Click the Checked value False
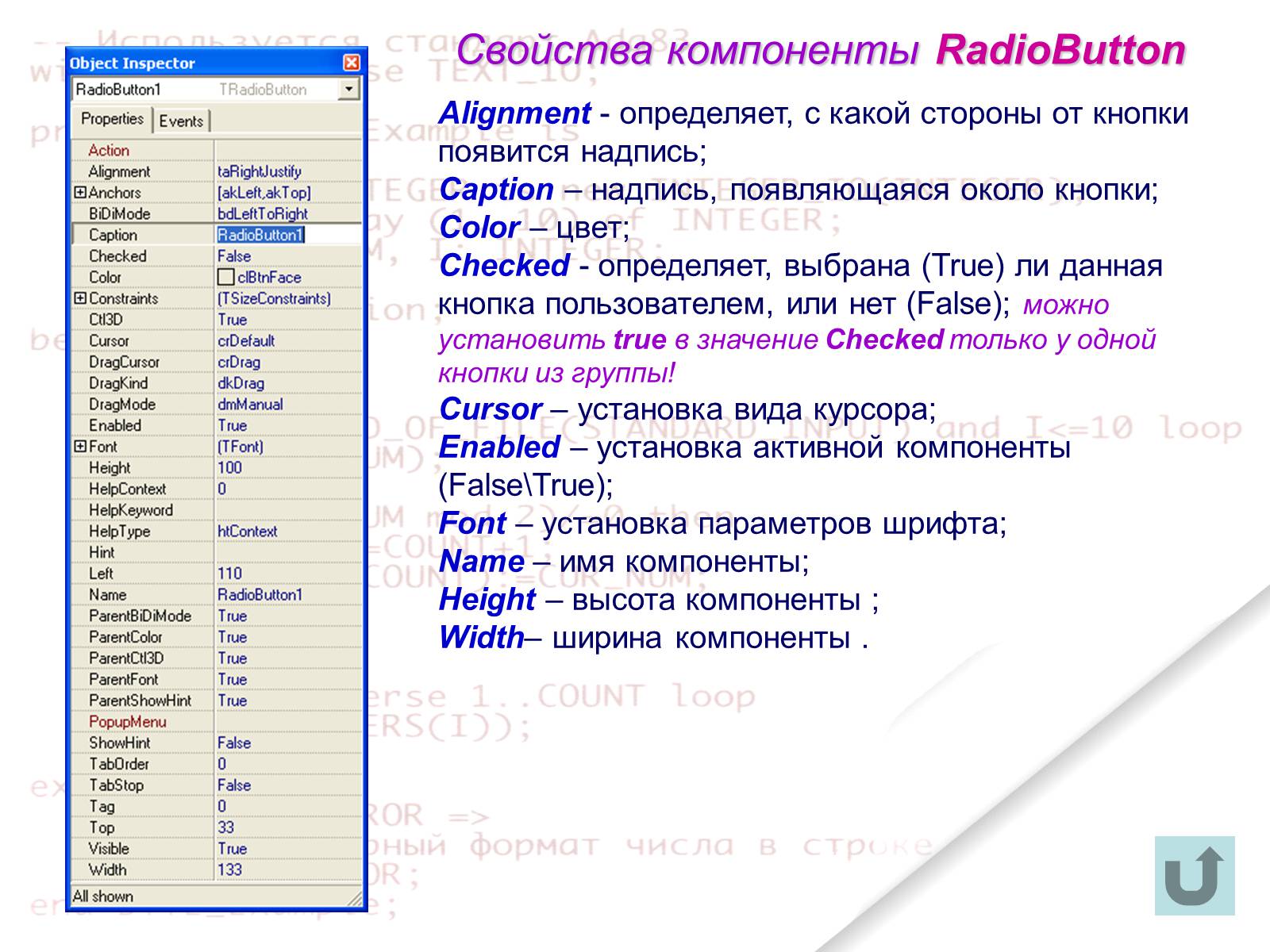 coord(234,256)
